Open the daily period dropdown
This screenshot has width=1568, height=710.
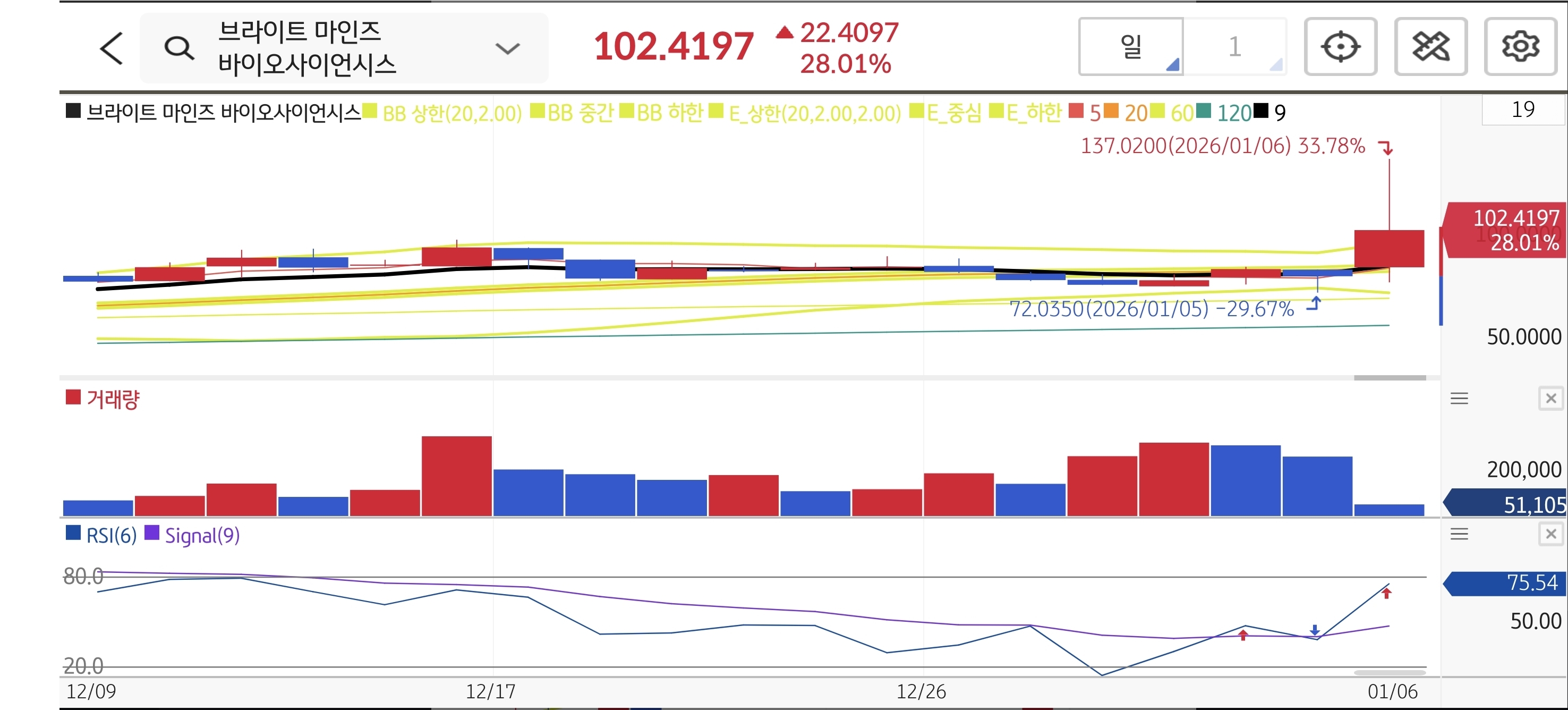(1130, 47)
